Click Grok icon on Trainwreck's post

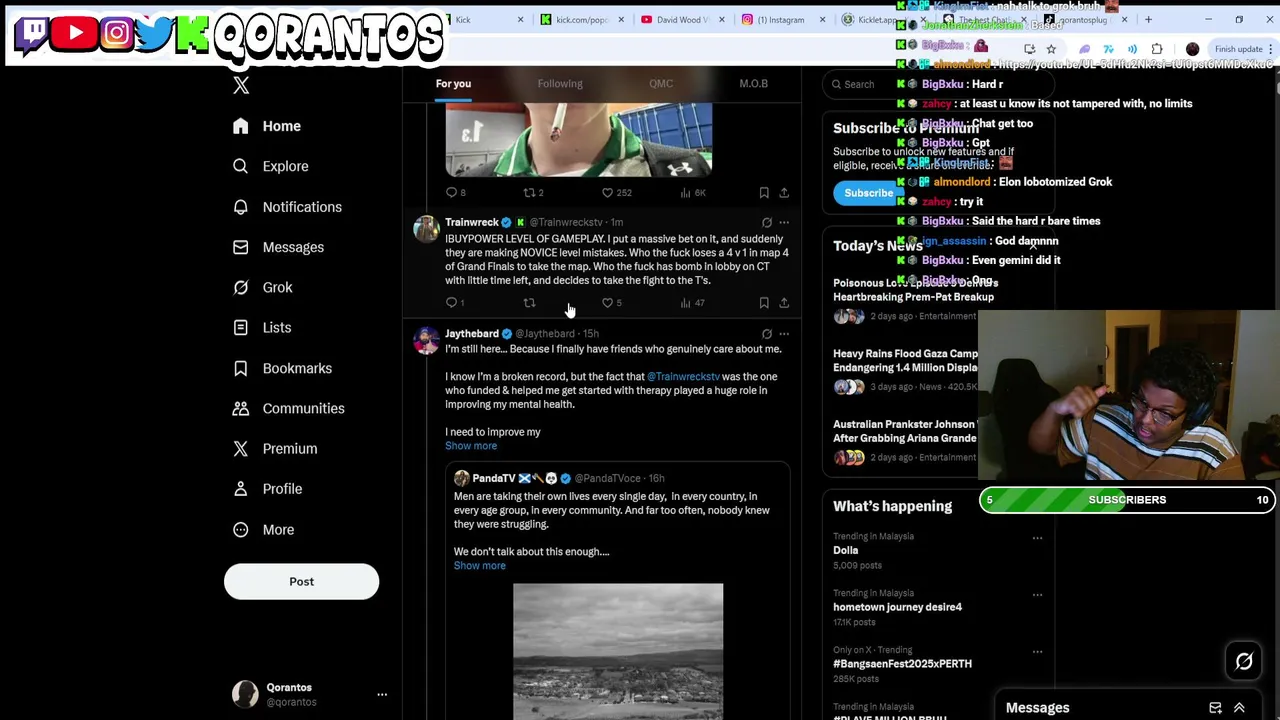767,222
